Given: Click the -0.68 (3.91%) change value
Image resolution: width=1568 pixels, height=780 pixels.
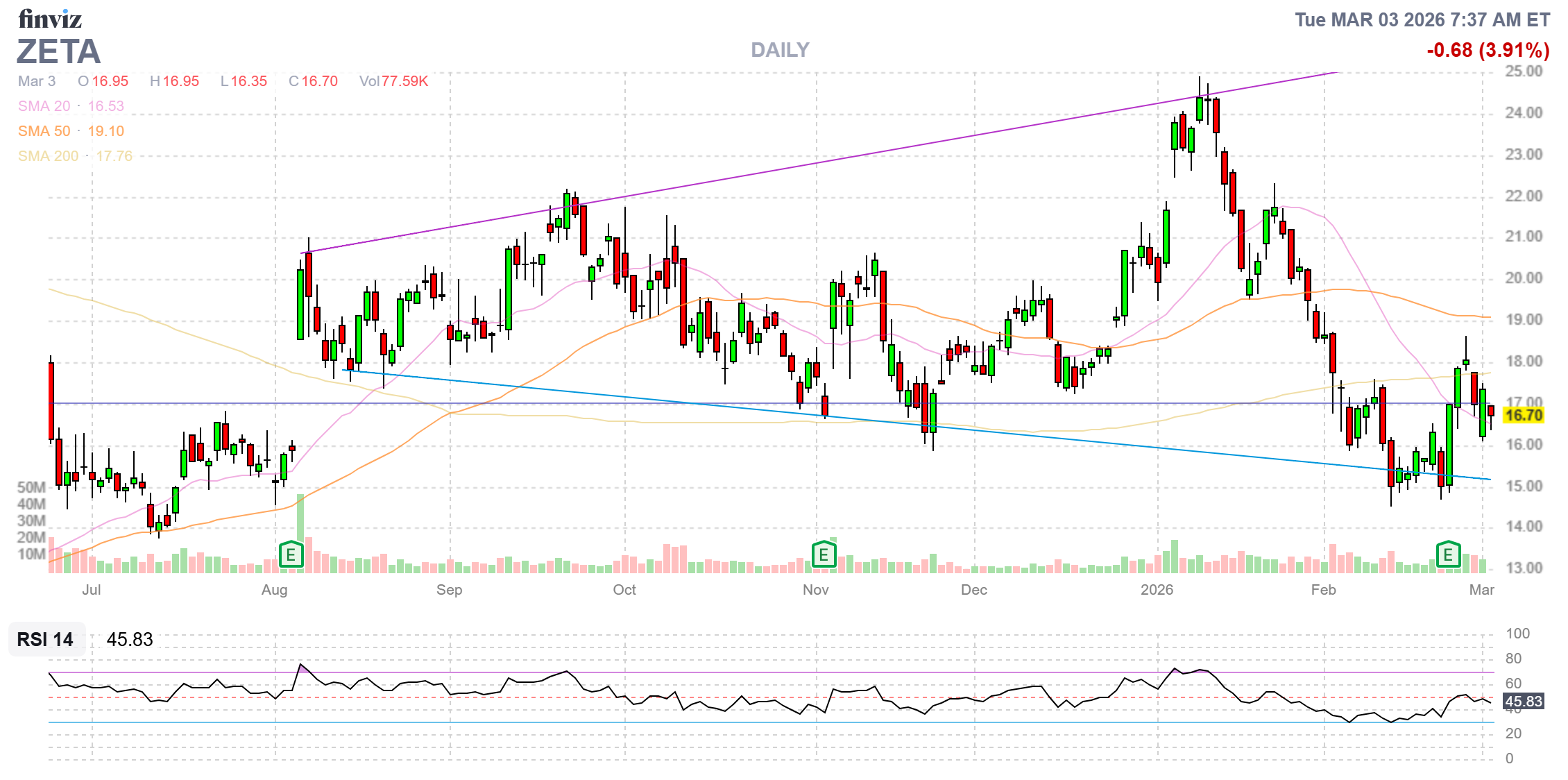Looking at the screenshot, I should 1488,50.
